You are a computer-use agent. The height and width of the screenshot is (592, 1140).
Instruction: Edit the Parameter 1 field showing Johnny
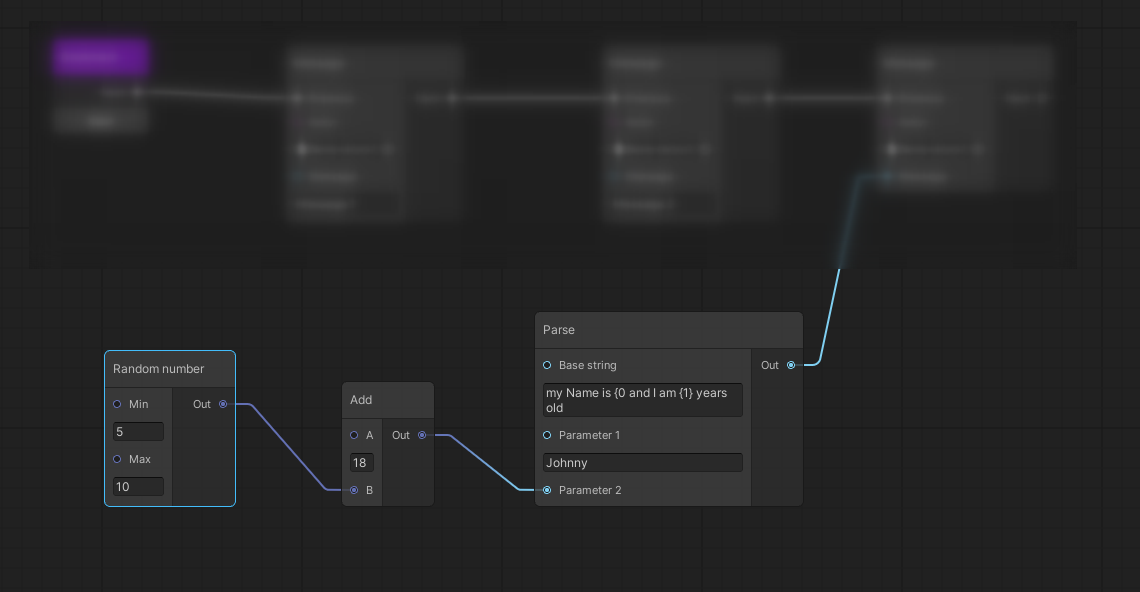tap(643, 463)
